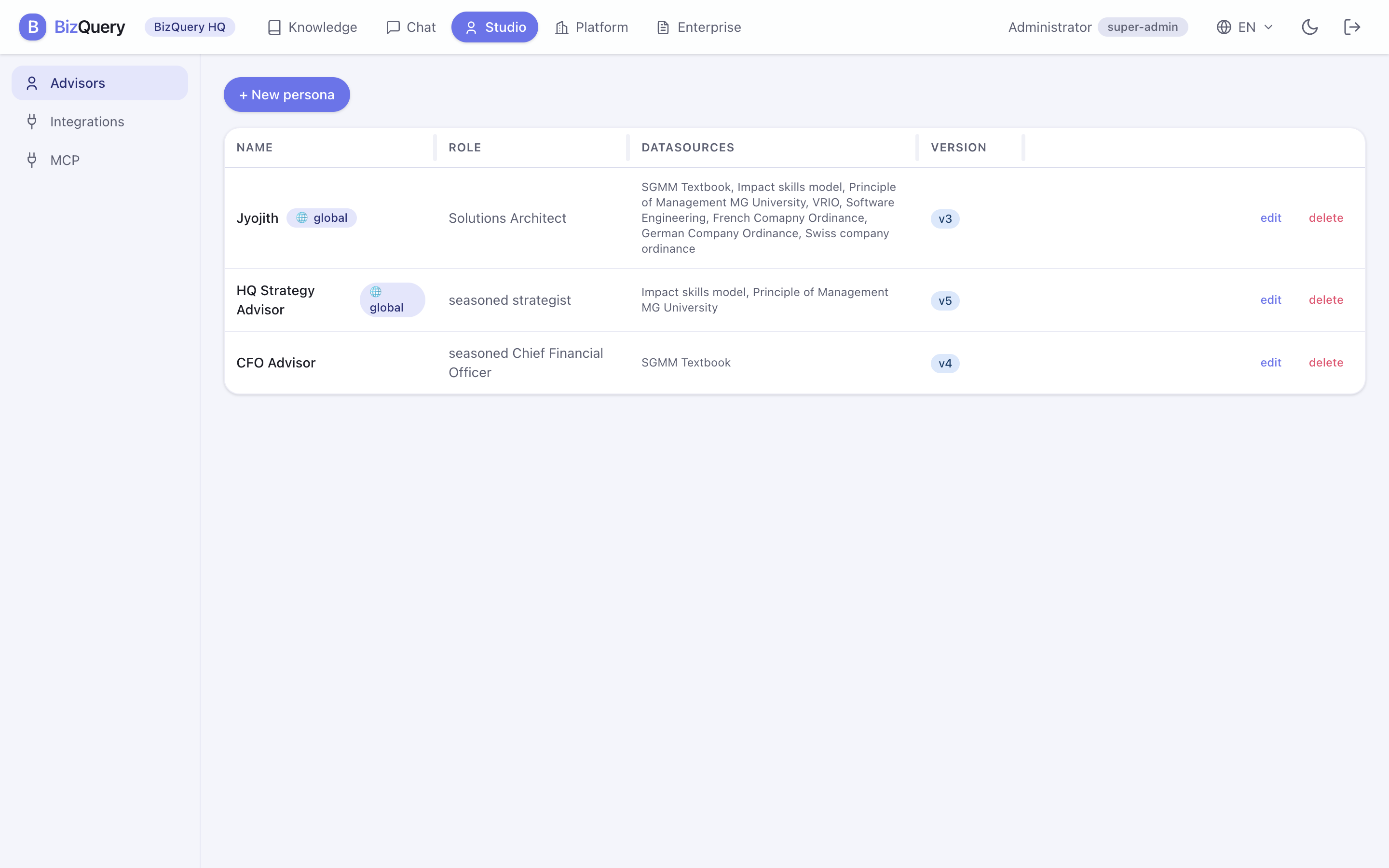Open the Knowledge tab
This screenshot has height=868, width=1389.
click(x=312, y=27)
